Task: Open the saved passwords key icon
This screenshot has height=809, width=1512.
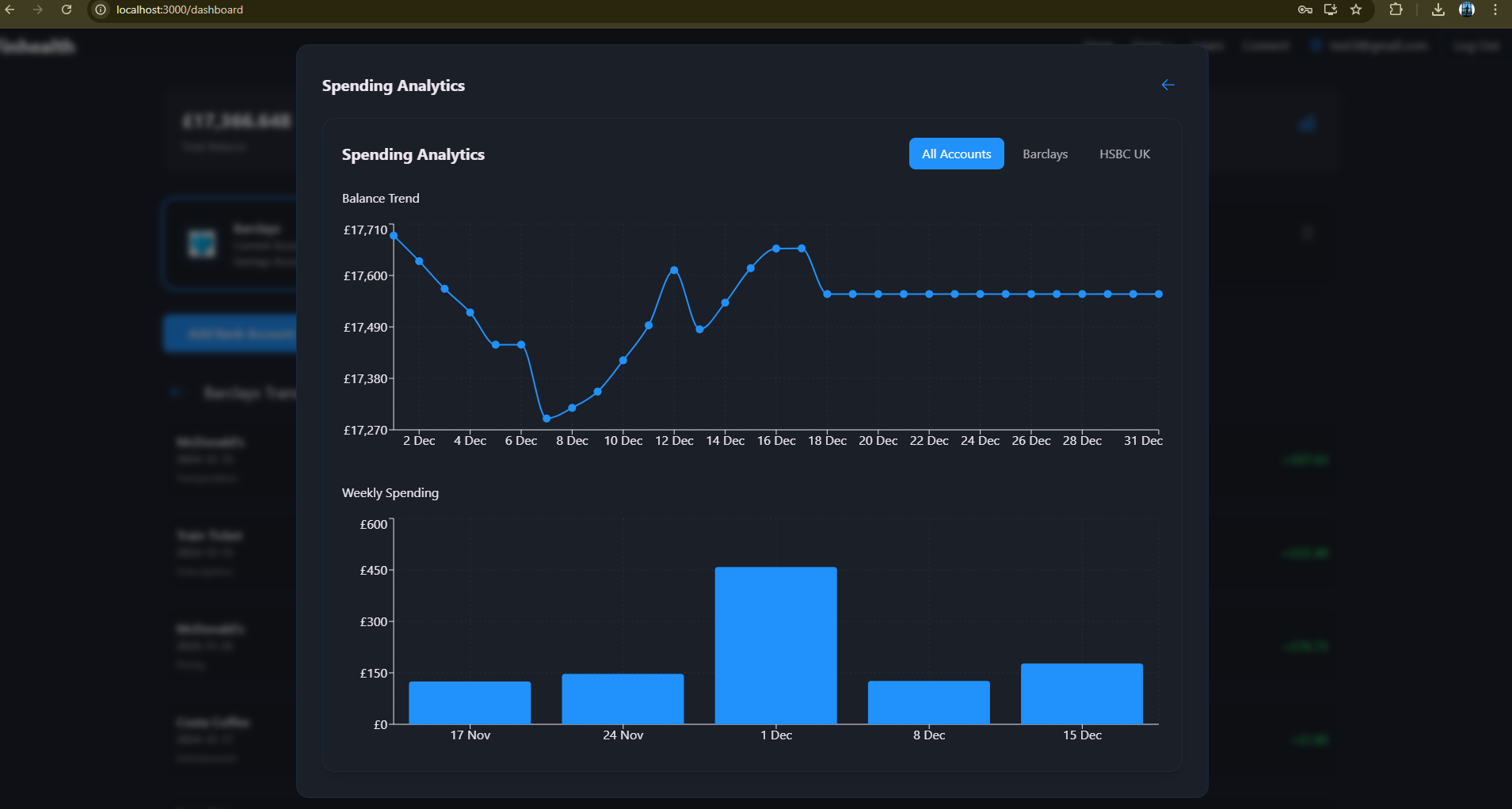Action: [1305, 9]
